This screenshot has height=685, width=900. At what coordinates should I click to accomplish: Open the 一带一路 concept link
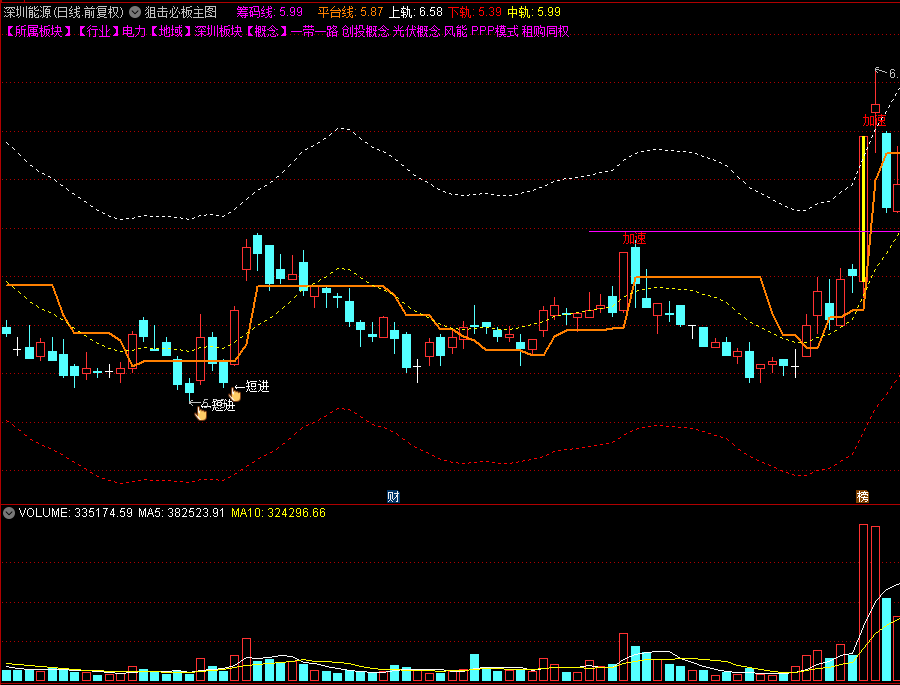tap(315, 32)
